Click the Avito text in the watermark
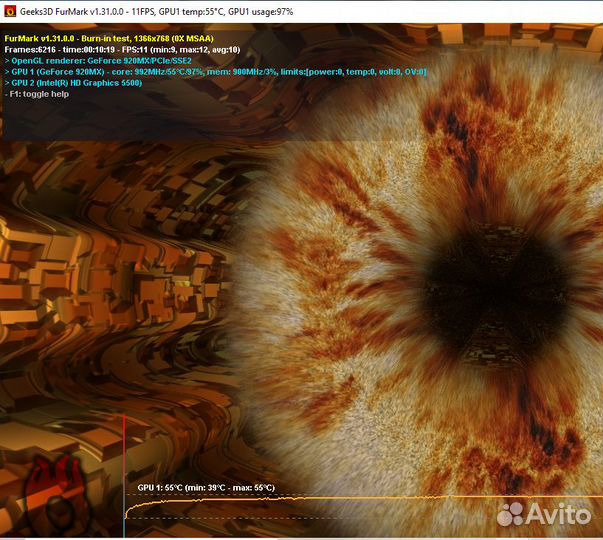 coord(558,513)
